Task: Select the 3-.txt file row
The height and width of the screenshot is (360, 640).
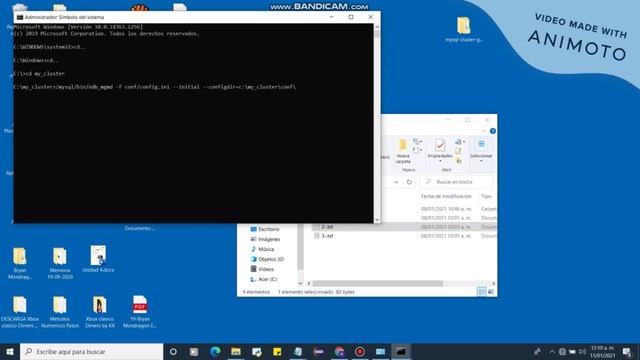Action: pyautogui.click(x=404, y=236)
